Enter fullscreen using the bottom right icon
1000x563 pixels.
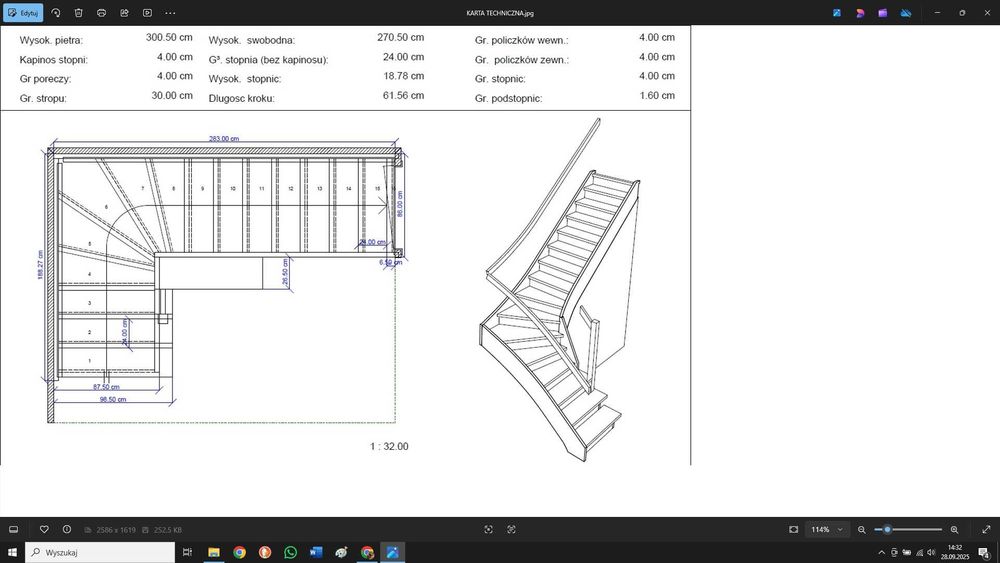tap(985, 529)
